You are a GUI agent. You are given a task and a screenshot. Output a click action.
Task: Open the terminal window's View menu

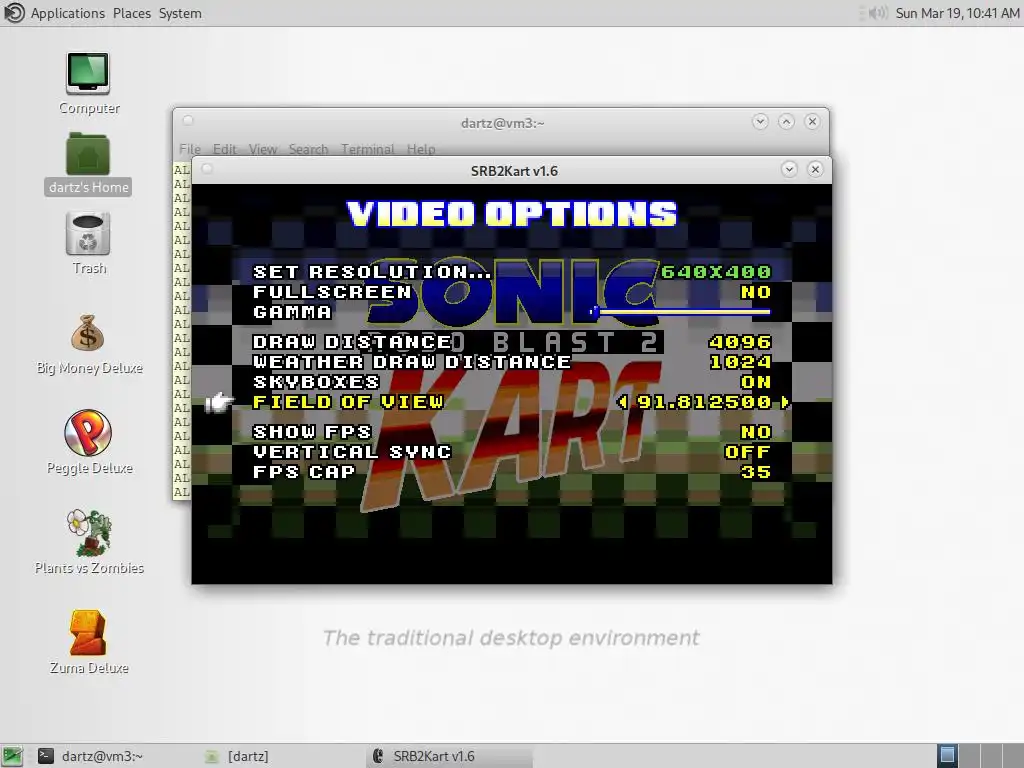tap(263, 149)
